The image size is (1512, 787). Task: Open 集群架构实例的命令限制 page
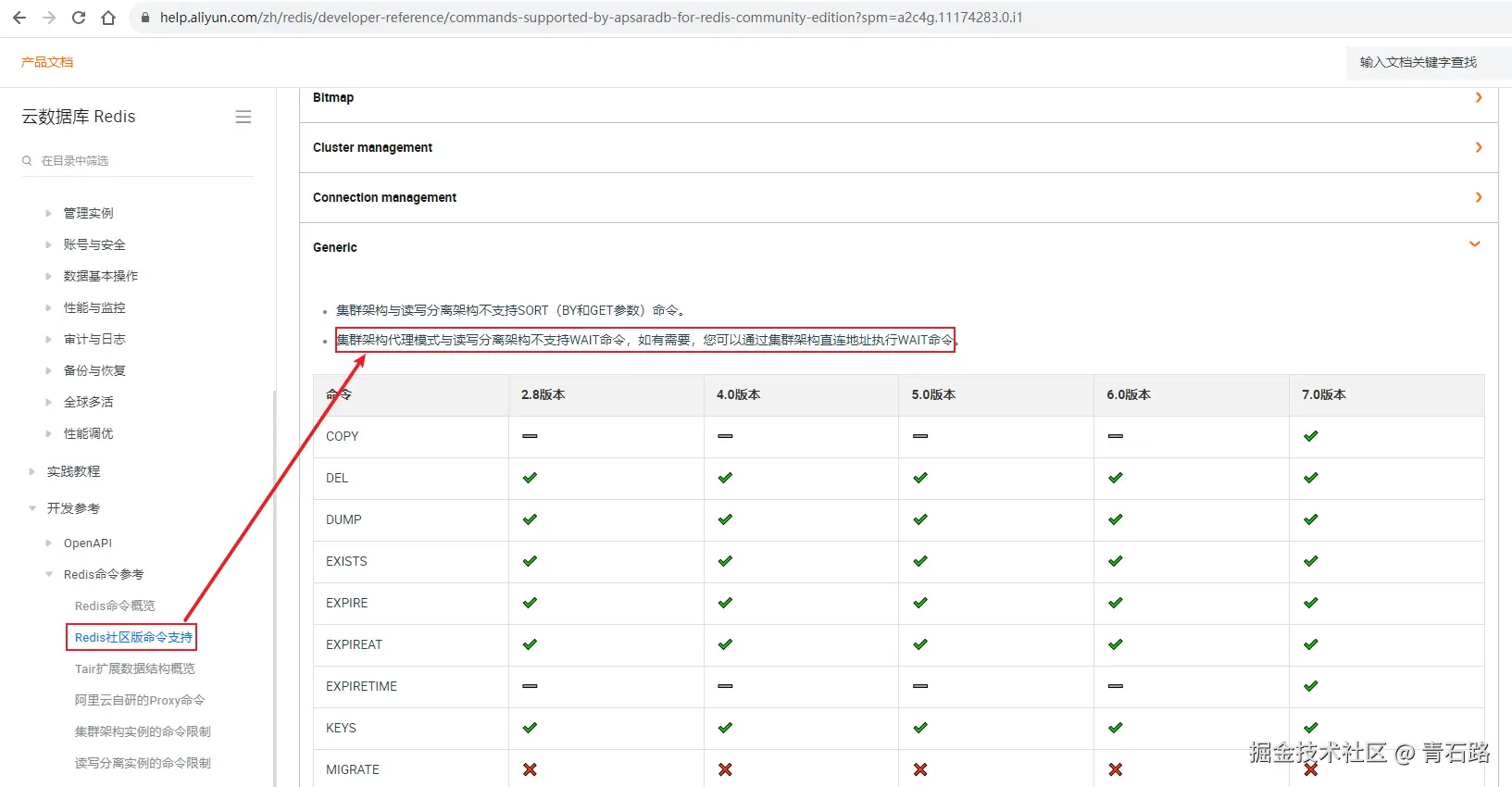pyautogui.click(x=143, y=731)
